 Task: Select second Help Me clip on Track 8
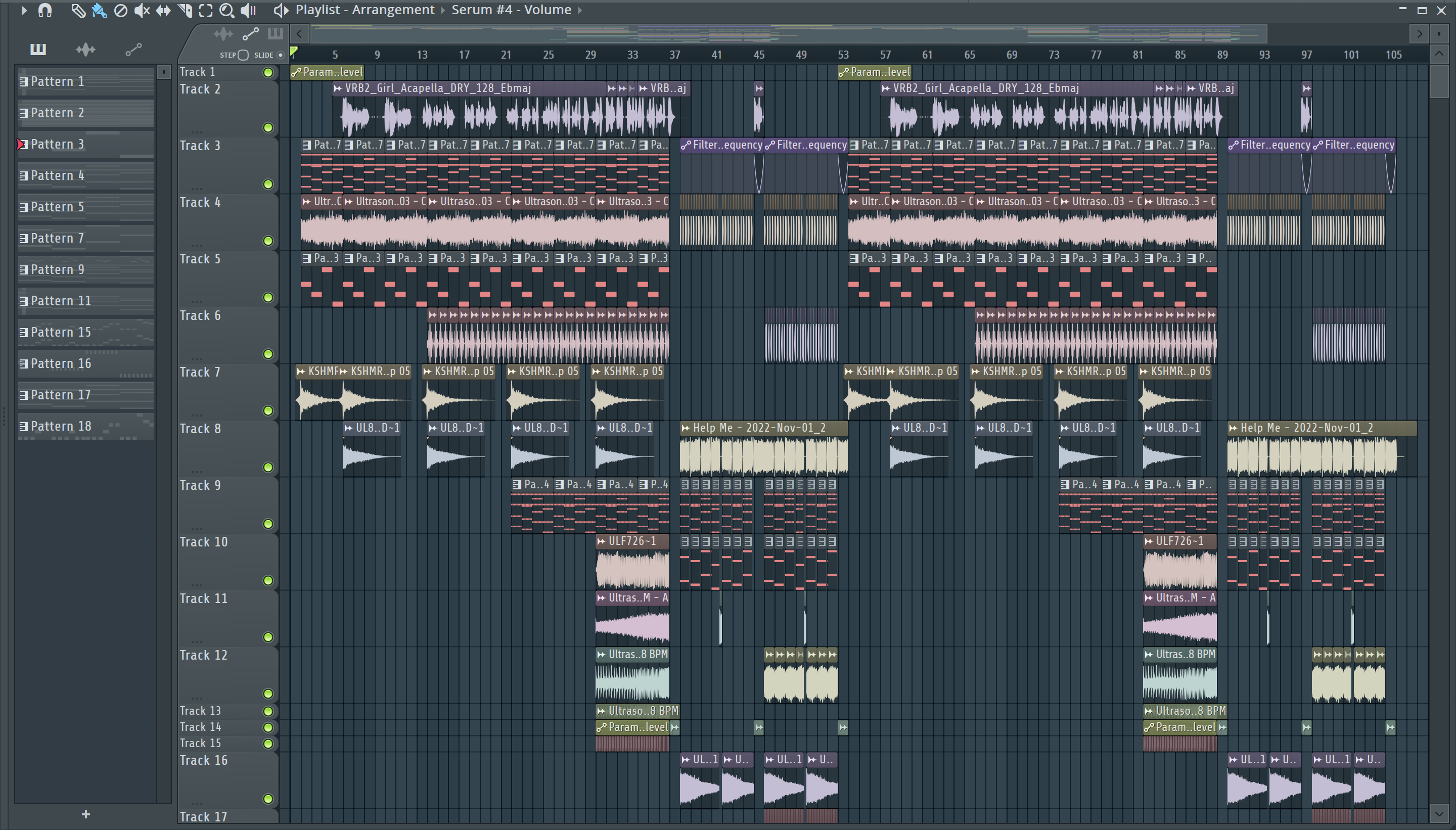1322,449
